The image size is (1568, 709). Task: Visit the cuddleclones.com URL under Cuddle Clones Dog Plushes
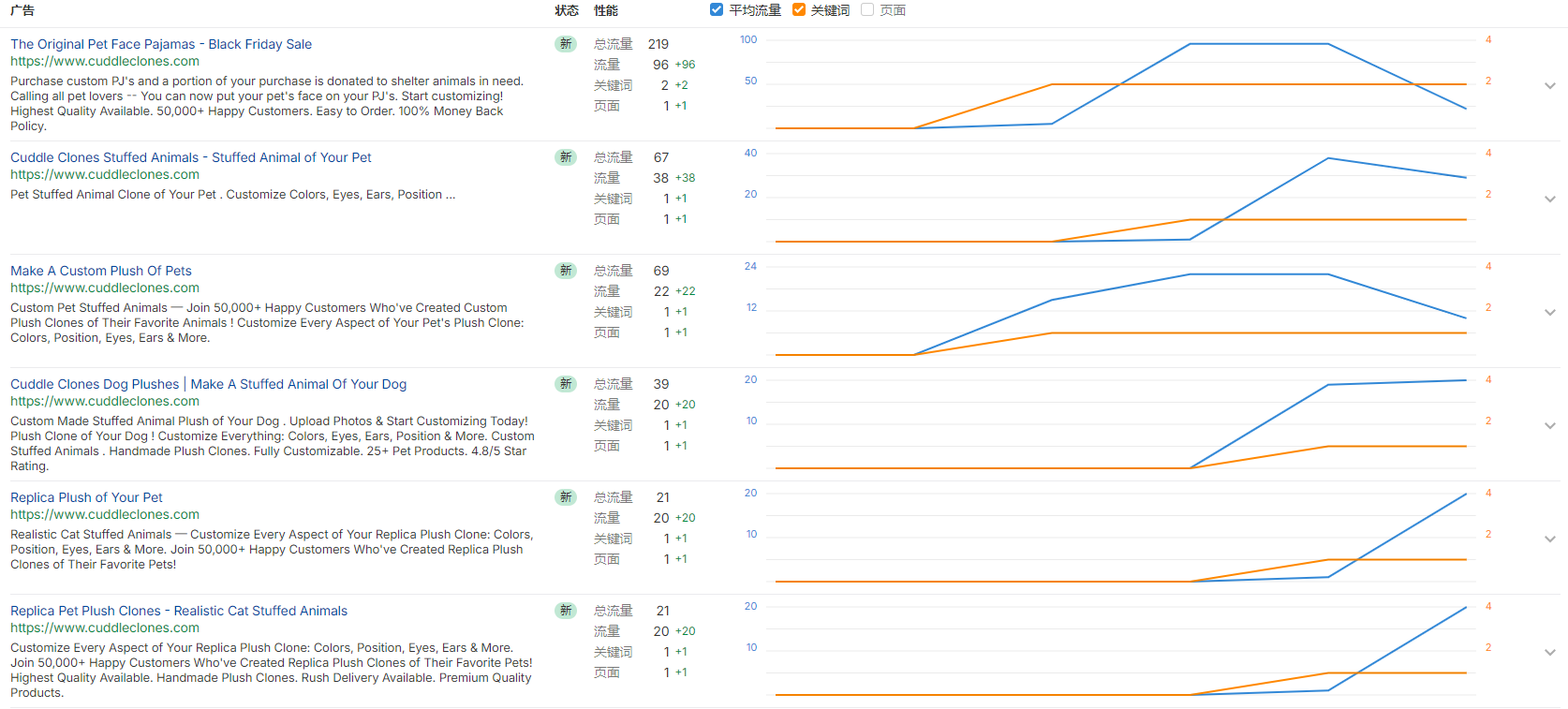coord(105,402)
